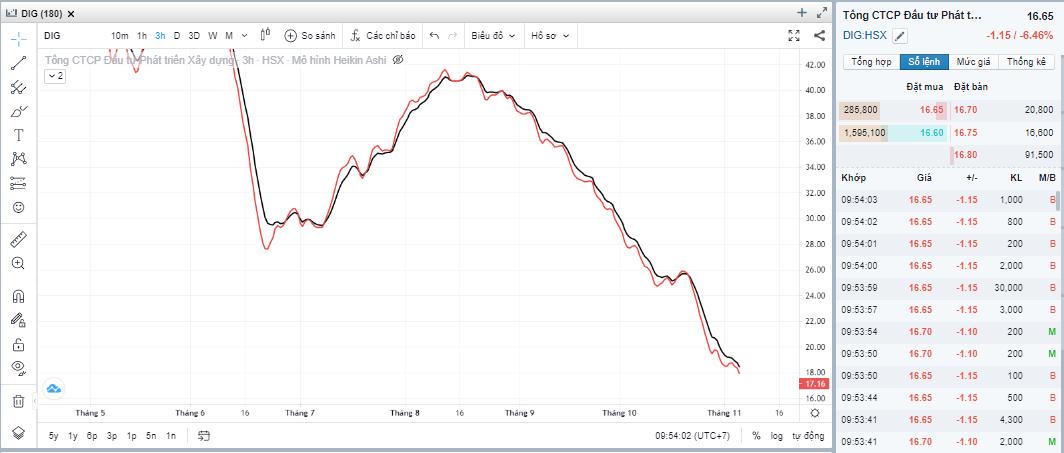The height and width of the screenshot is (453, 1064).
Task: Open the chart patterns tool
Action: pyautogui.click(x=18, y=159)
